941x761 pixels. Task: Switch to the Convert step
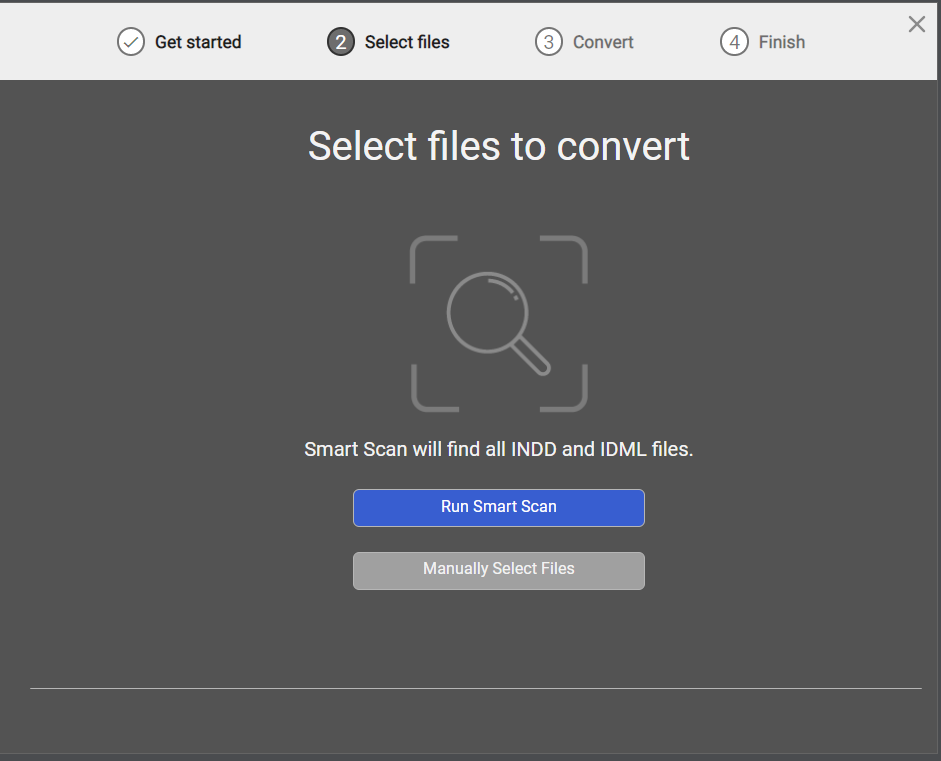coord(603,42)
